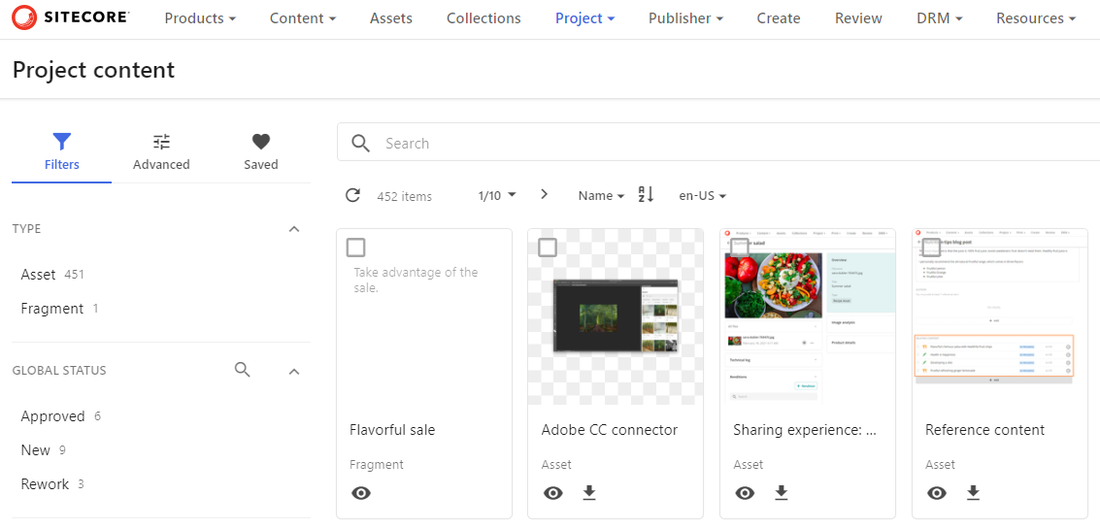Filter by Asset type
This screenshot has height=529, width=1100.
click(53, 274)
